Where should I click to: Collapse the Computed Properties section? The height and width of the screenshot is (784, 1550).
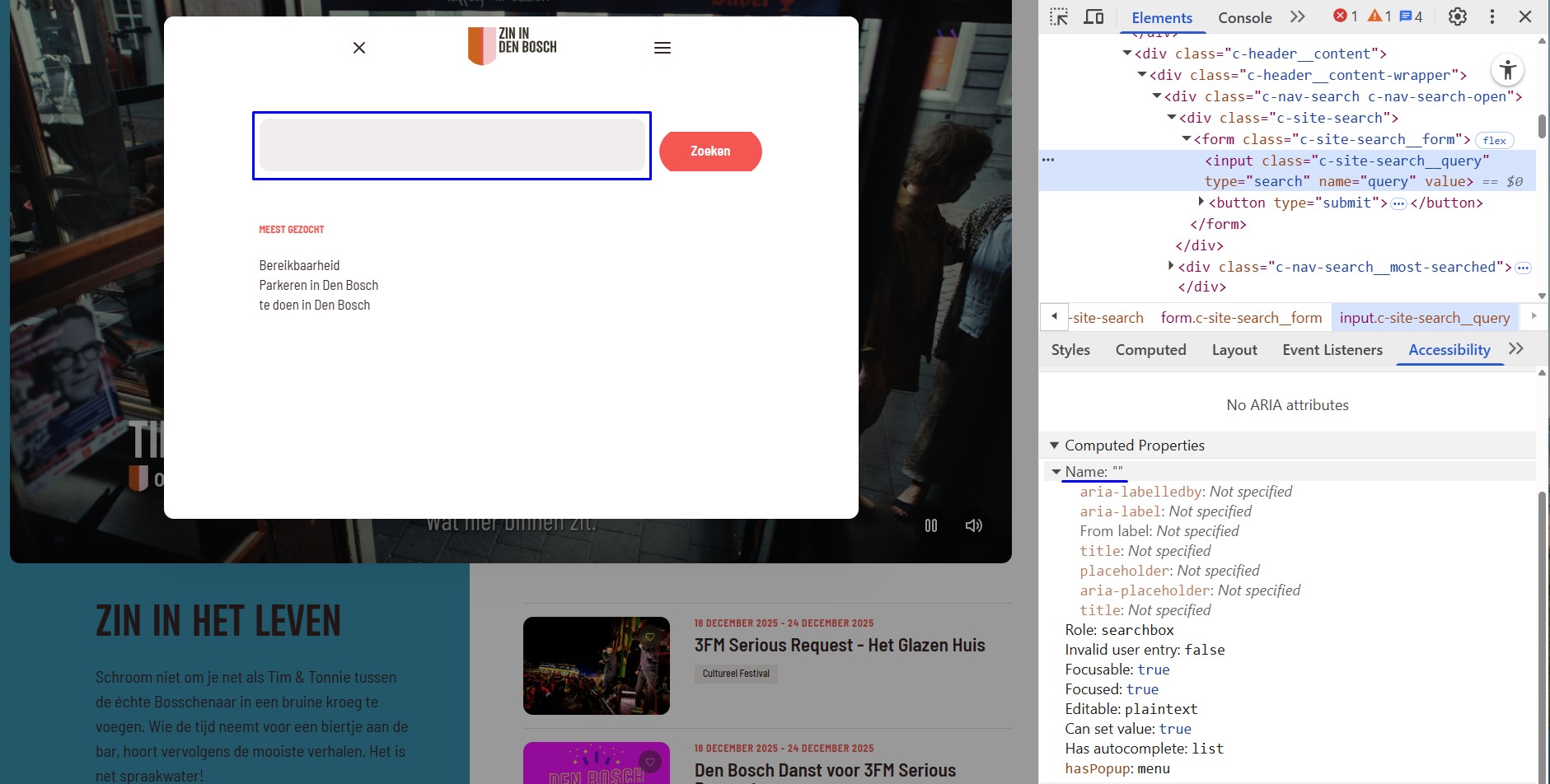click(x=1054, y=446)
